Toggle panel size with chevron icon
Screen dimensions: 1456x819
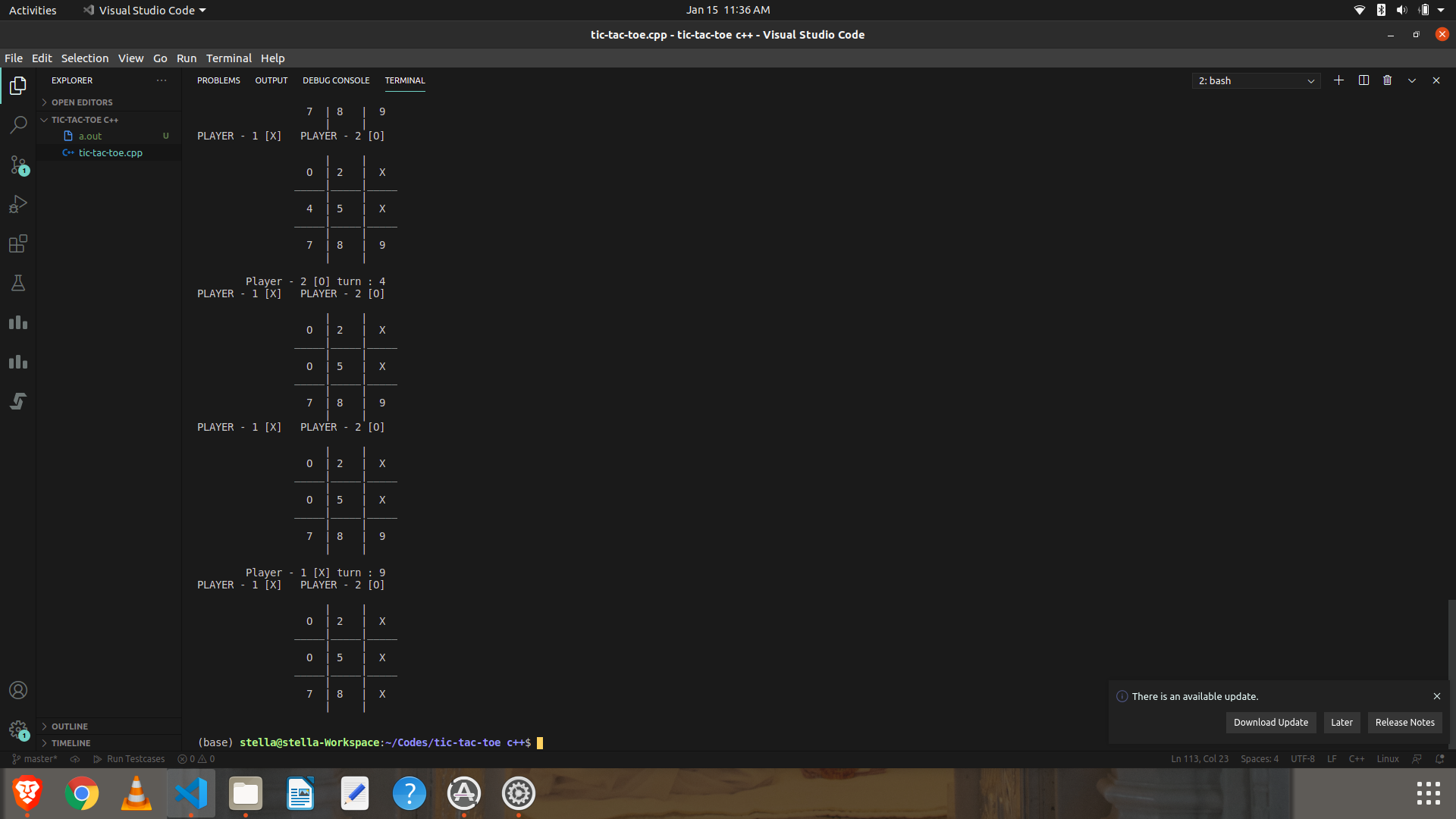tap(1412, 80)
